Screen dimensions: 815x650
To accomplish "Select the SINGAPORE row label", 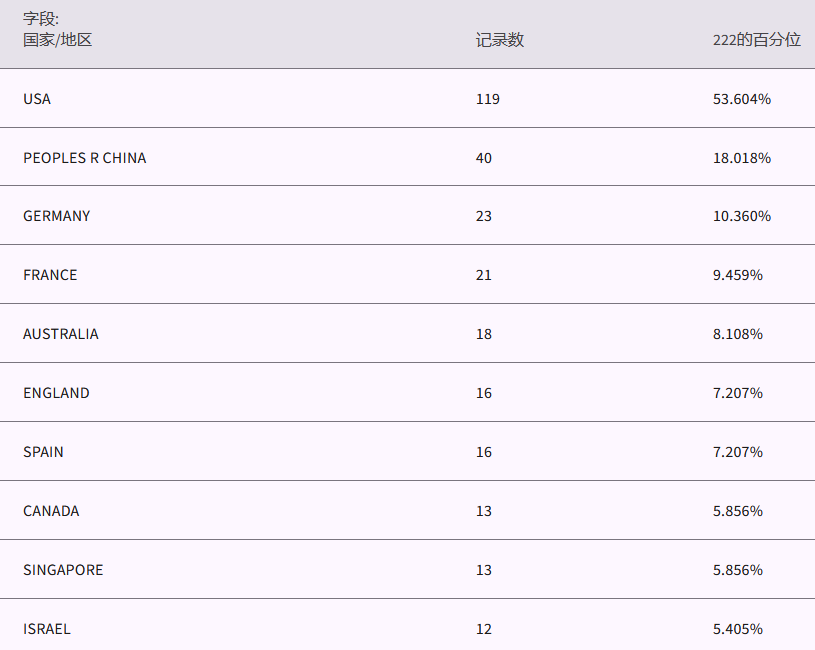I will pyautogui.click(x=63, y=570).
